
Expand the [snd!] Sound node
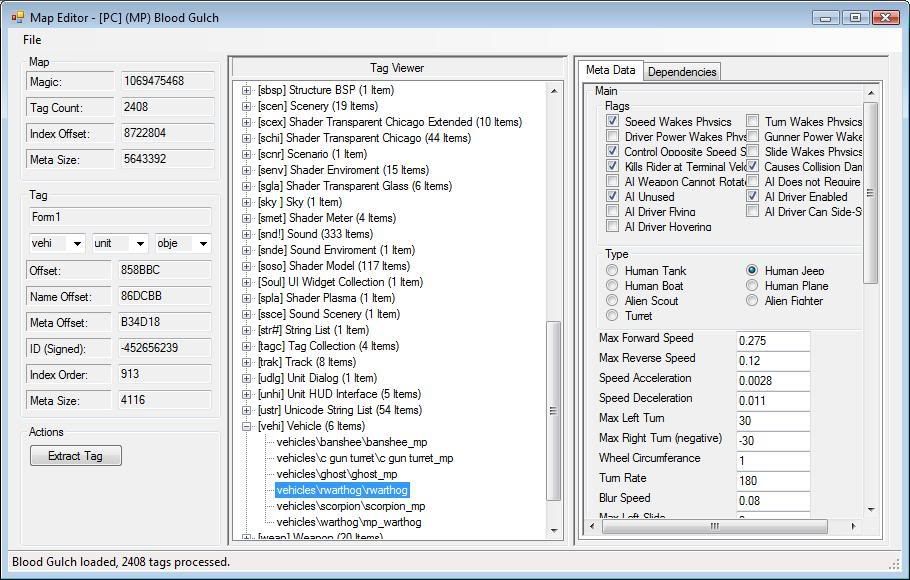pyautogui.click(x=247, y=234)
